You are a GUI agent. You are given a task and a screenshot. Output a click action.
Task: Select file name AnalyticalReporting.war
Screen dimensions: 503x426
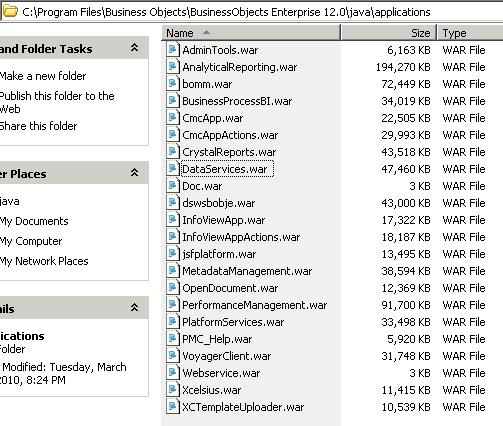(x=240, y=67)
